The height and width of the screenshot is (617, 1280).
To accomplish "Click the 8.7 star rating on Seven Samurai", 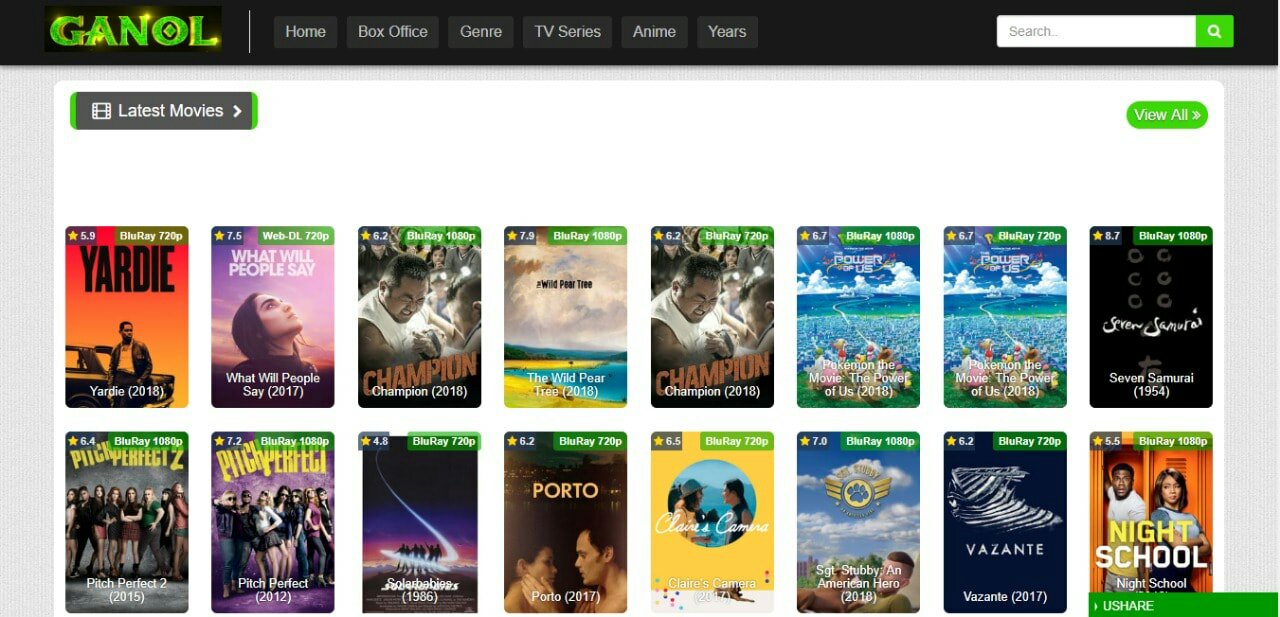I will [x=1106, y=236].
